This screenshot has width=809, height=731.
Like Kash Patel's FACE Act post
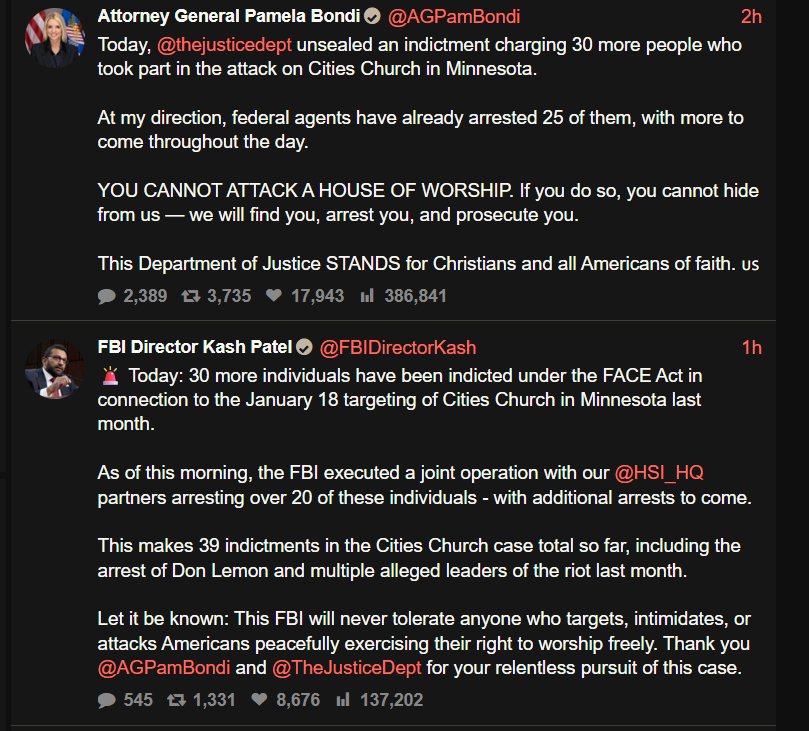[259, 700]
